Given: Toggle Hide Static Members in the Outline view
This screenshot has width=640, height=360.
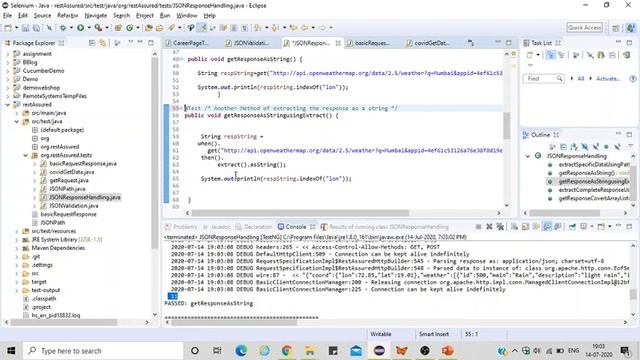Looking at the screenshot, I should 596,147.
